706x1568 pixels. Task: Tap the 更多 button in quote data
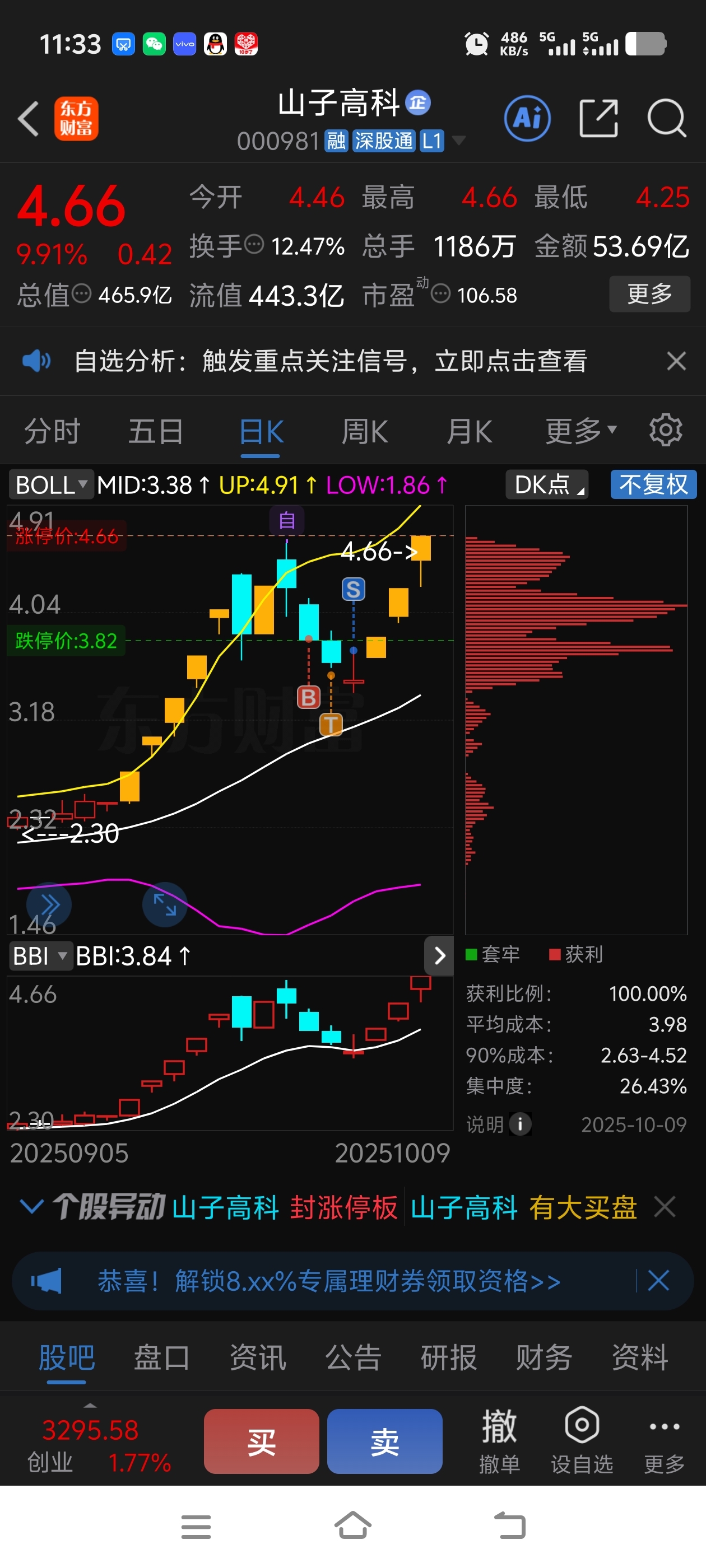click(x=649, y=294)
